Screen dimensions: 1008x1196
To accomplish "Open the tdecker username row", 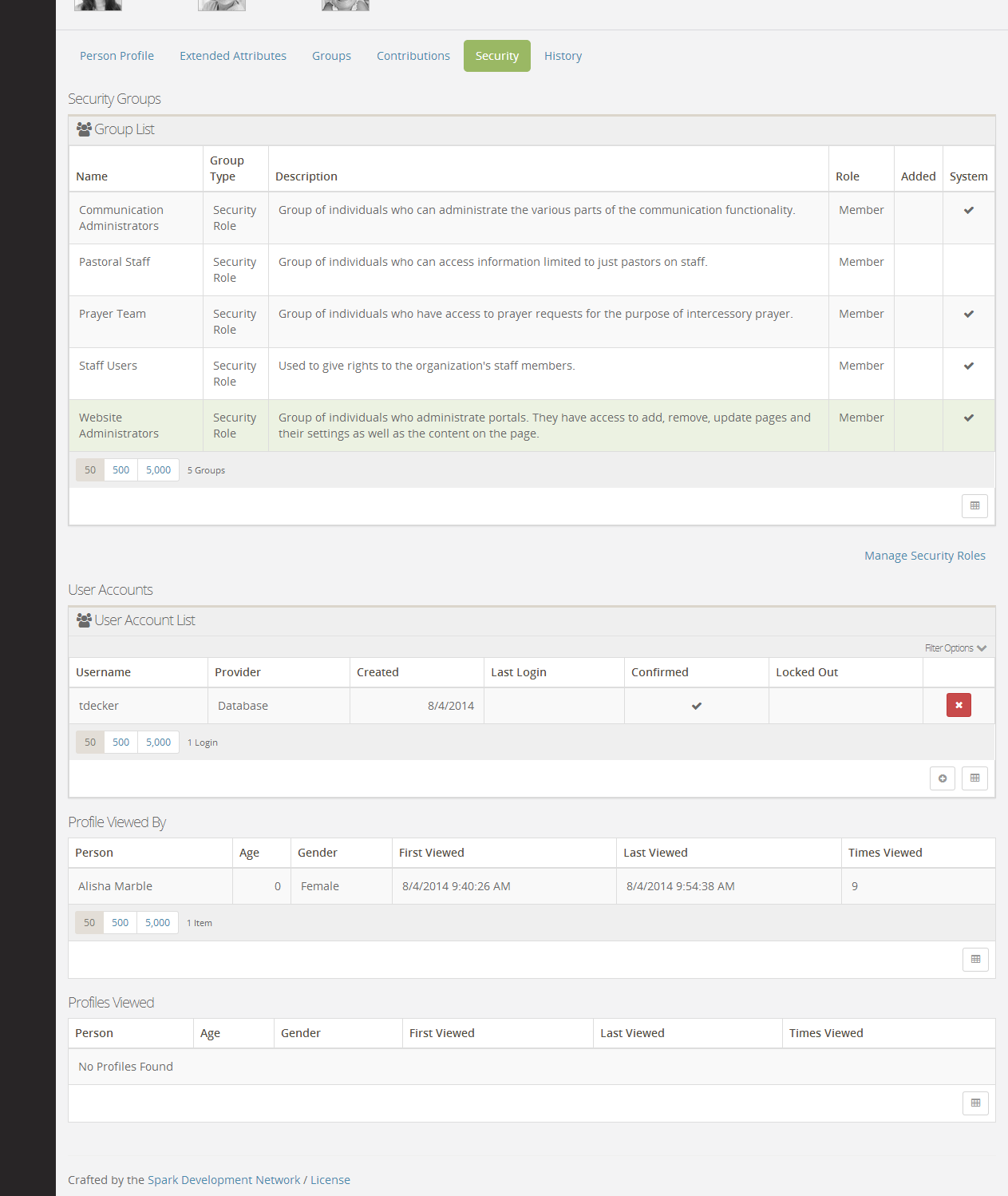I will coord(532,706).
